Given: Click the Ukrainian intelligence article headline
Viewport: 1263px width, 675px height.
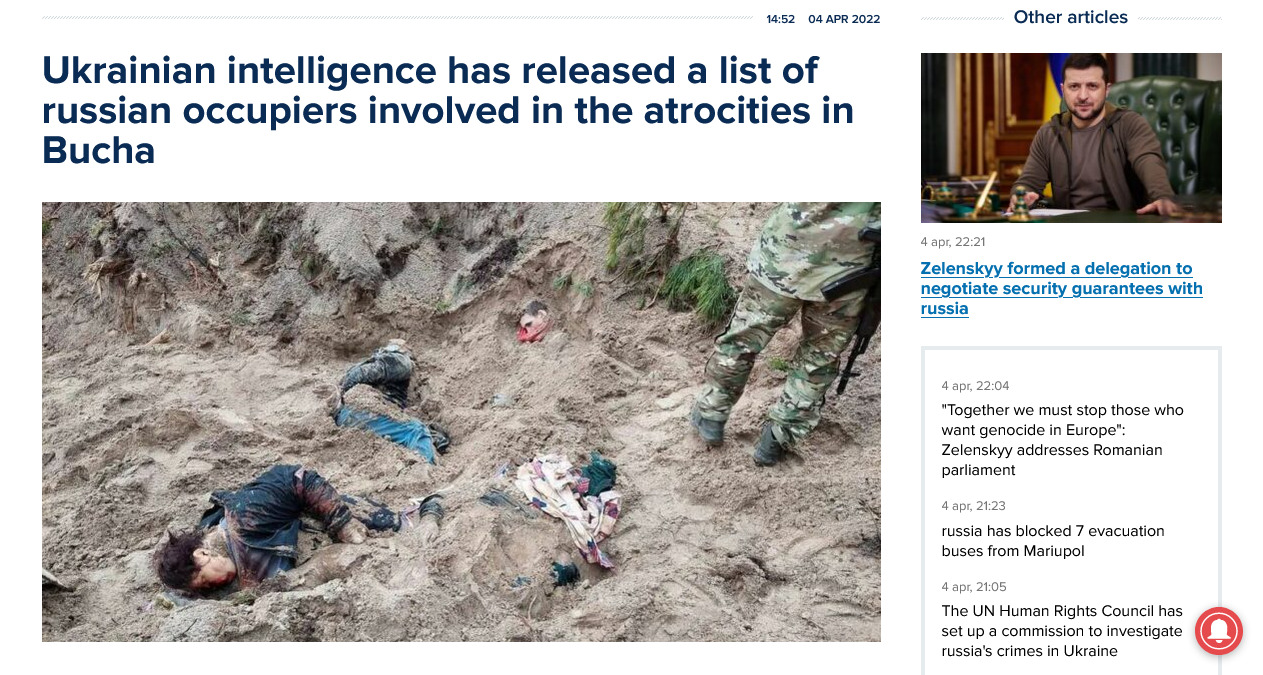Looking at the screenshot, I should click(448, 110).
